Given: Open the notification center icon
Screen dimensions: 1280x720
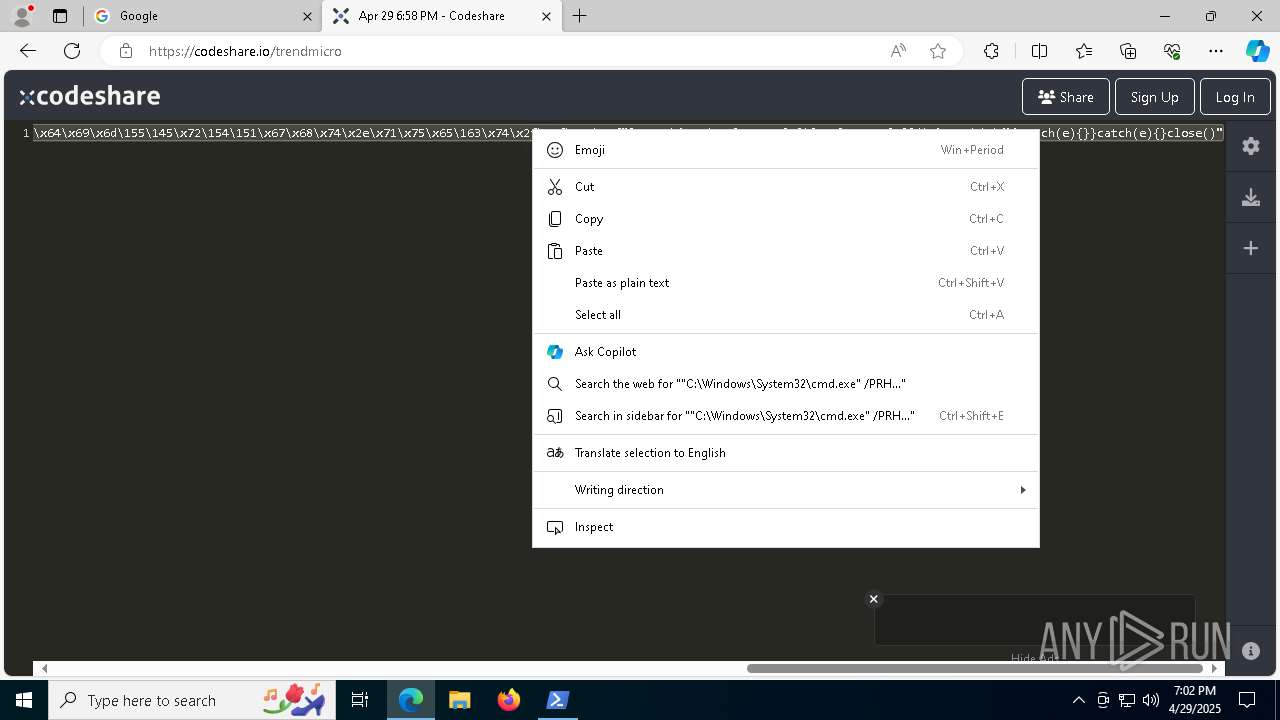Looking at the screenshot, I should [1247, 700].
